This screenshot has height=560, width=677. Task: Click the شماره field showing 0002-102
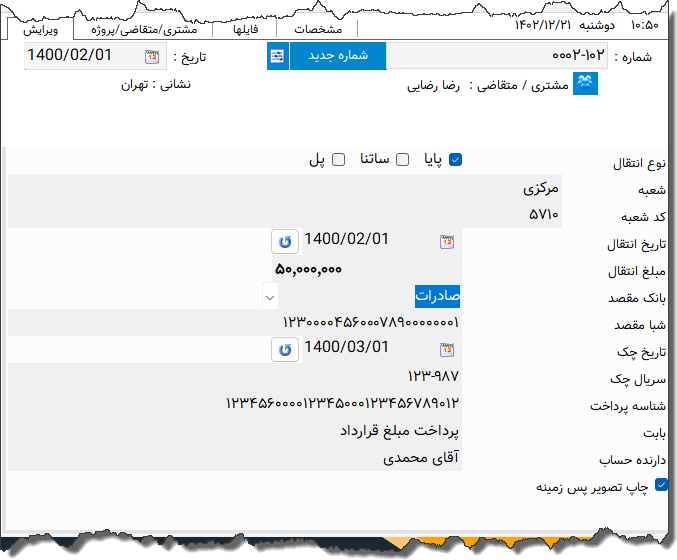(x=497, y=56)
